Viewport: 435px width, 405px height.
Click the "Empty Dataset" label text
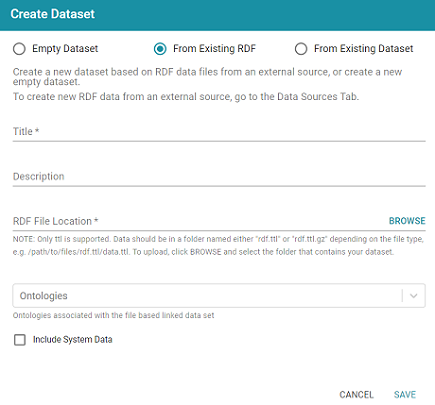tap(65, 49)
